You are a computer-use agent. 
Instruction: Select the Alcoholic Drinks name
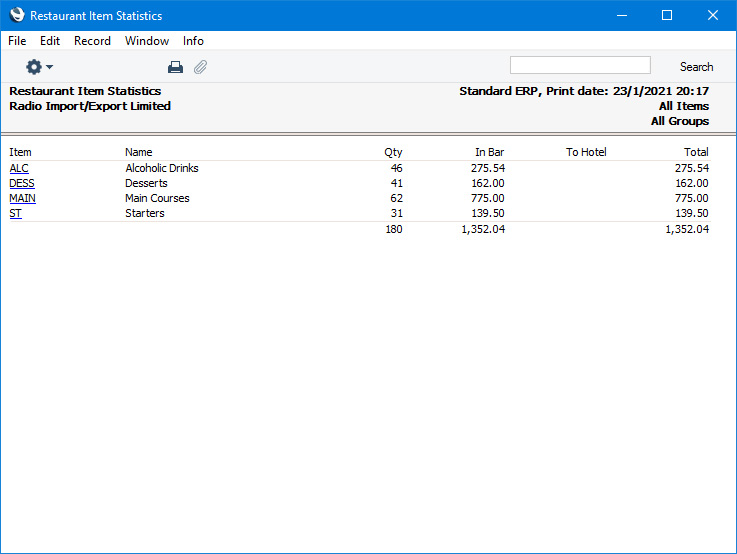coord(162,168)
